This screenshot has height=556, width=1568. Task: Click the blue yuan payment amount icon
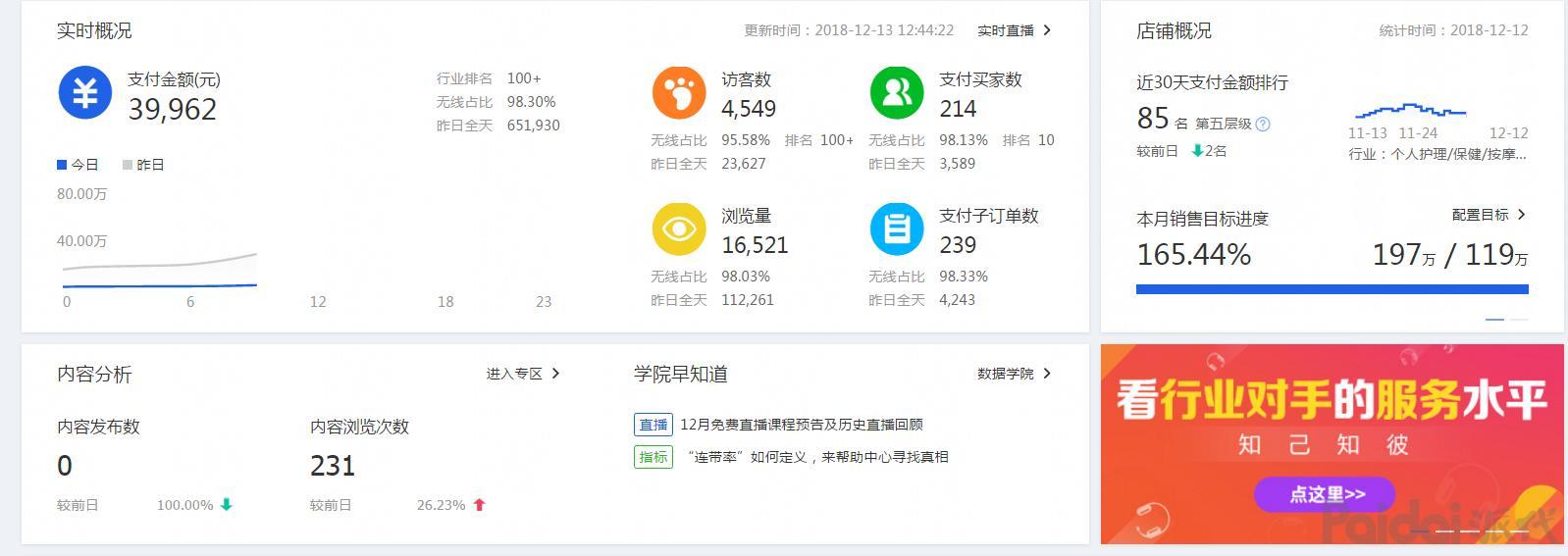pos(85,93)
